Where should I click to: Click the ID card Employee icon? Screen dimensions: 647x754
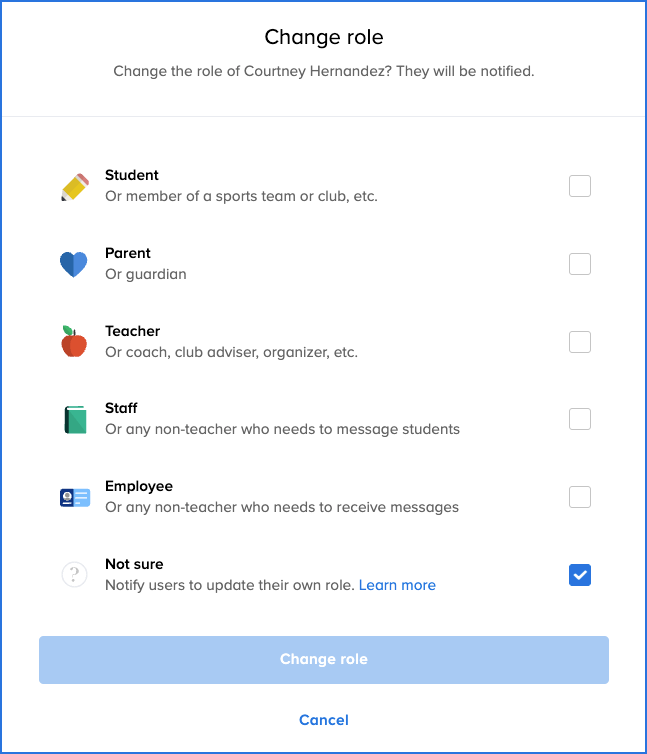pos(74,497)
